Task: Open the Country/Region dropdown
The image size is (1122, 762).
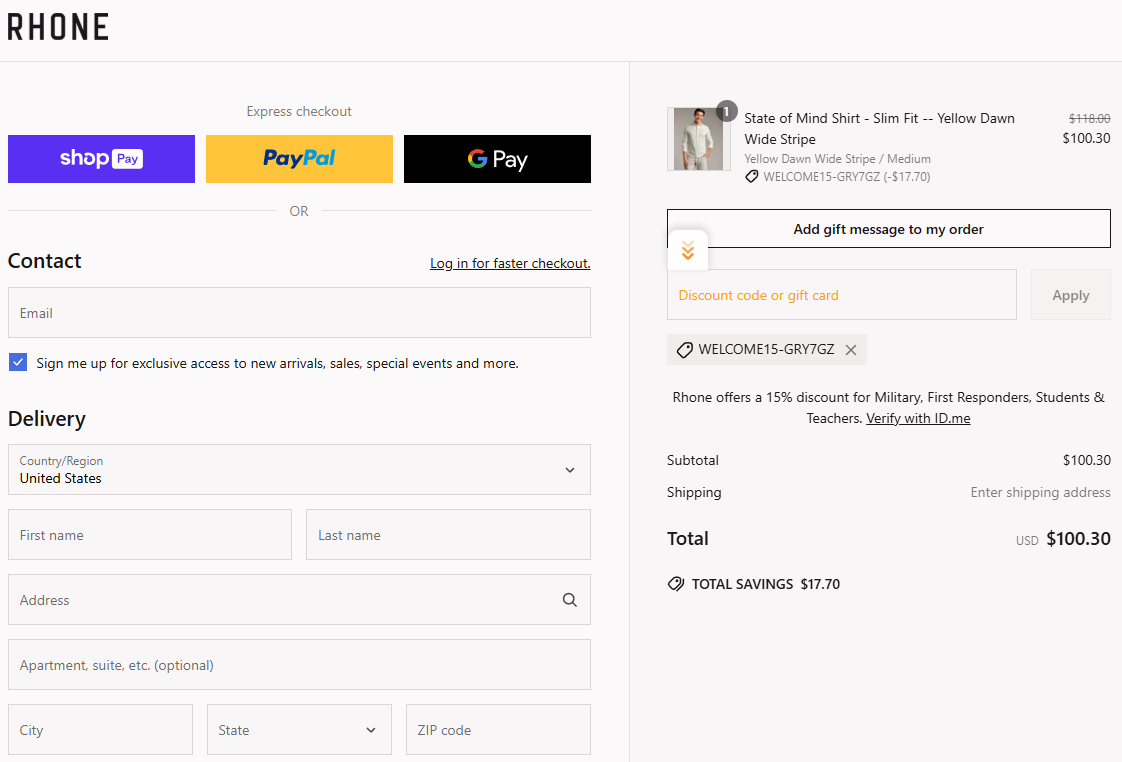Action: (x=299, y=470)
